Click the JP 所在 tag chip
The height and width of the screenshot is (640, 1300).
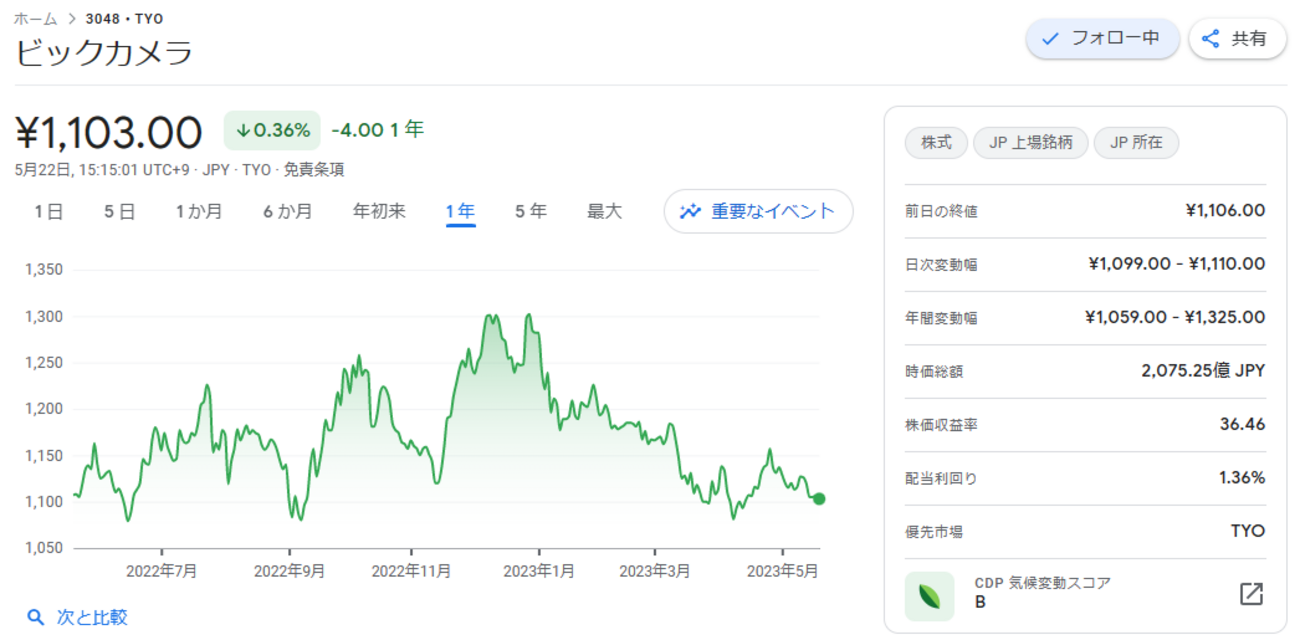pos(1136,142)
